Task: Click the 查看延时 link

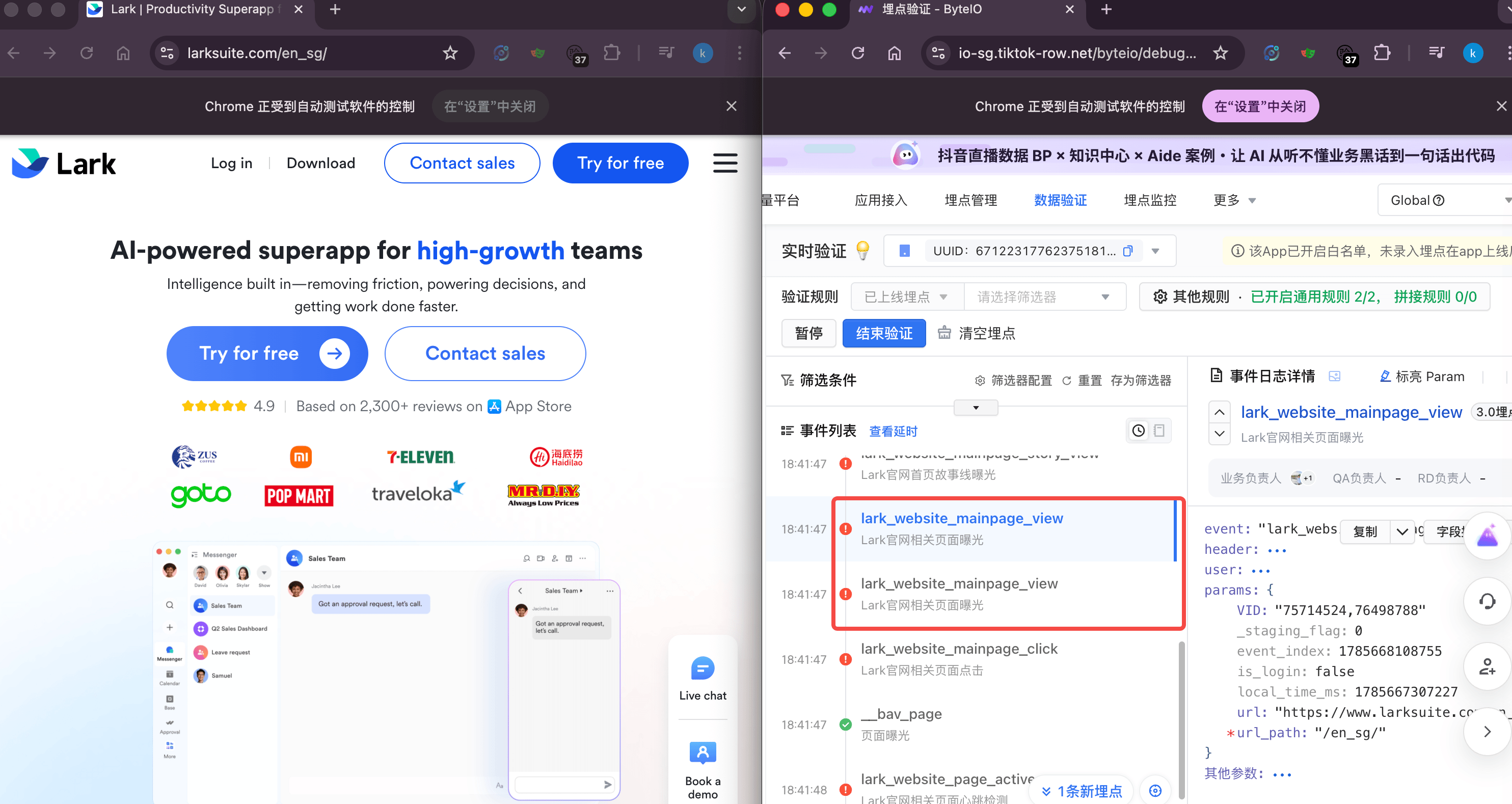Action: tap(893, 432)
